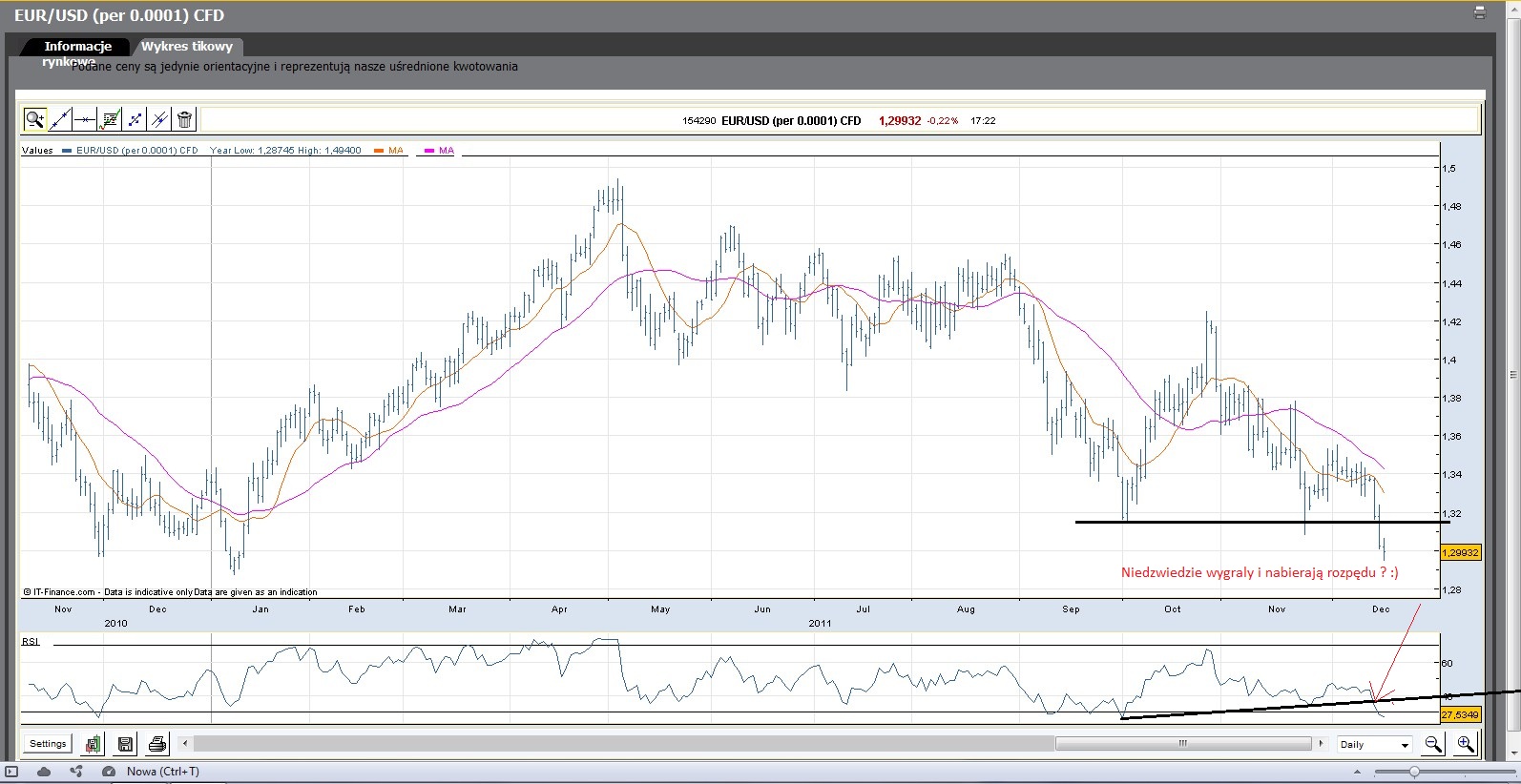Select the zoom magnifier tool in chart toolbar
Image resolution: width=1521 pixels, height=784 pixels.
34,119
